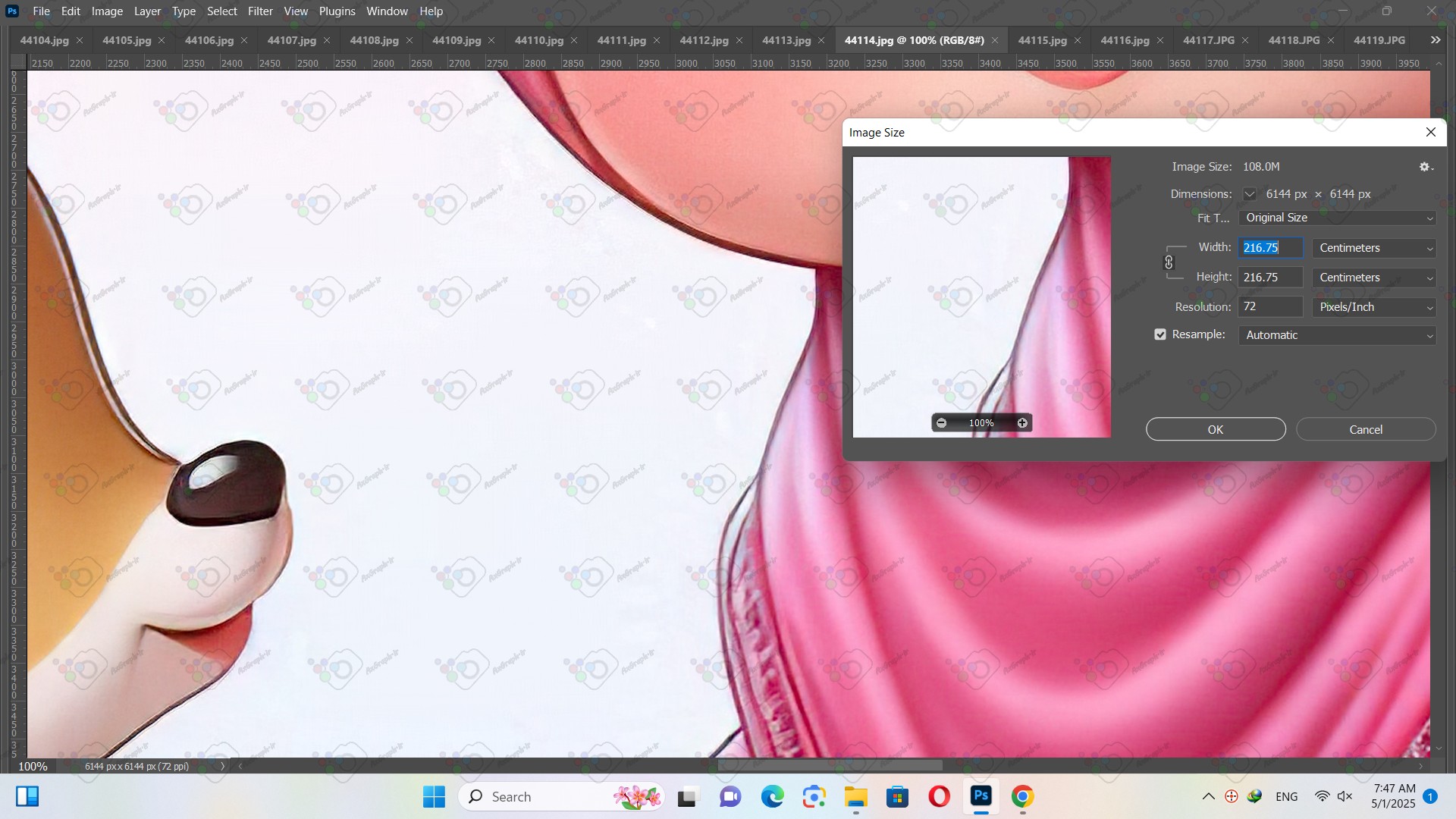Open the Resample method Automatic dropdown
The image size is (1456, 819).
click(1338, 335)
